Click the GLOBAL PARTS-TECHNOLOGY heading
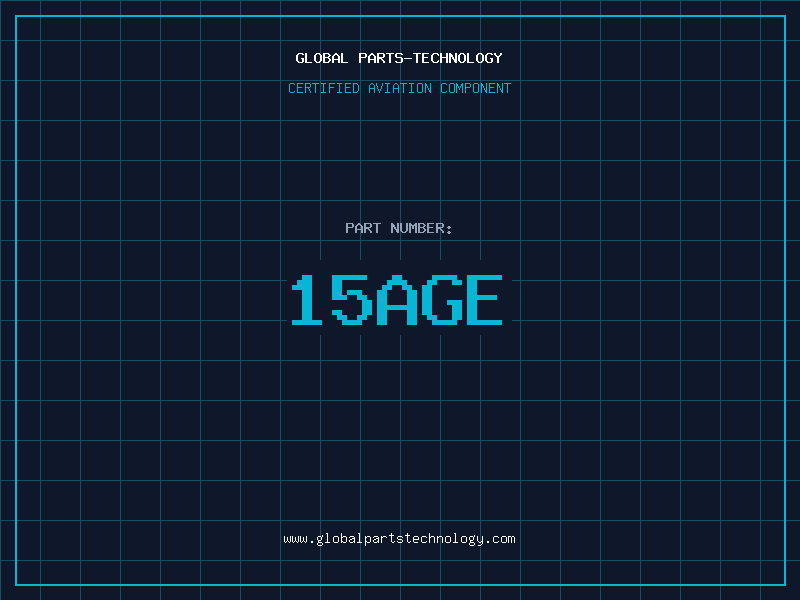800x600 pixels. click(x=399, y=58)
